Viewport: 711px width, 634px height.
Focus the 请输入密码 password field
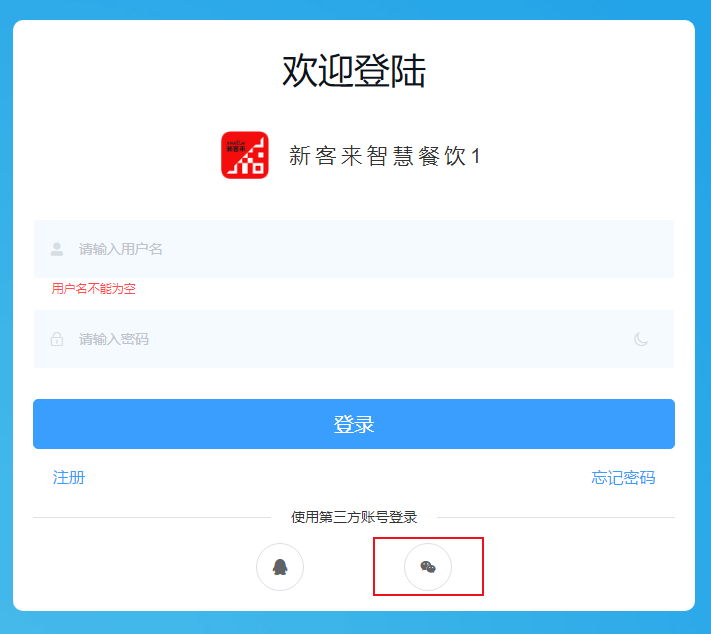tap(354, 339)
